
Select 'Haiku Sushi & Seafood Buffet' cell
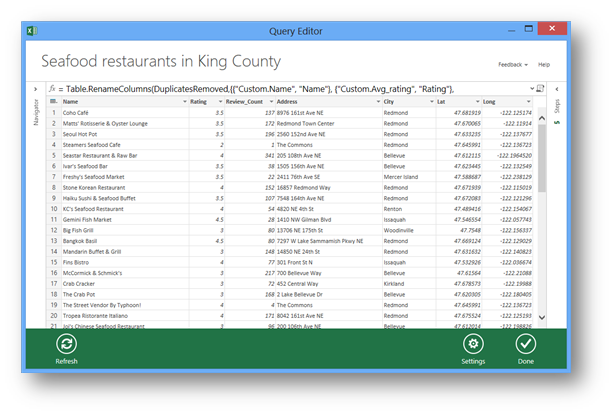125,199
